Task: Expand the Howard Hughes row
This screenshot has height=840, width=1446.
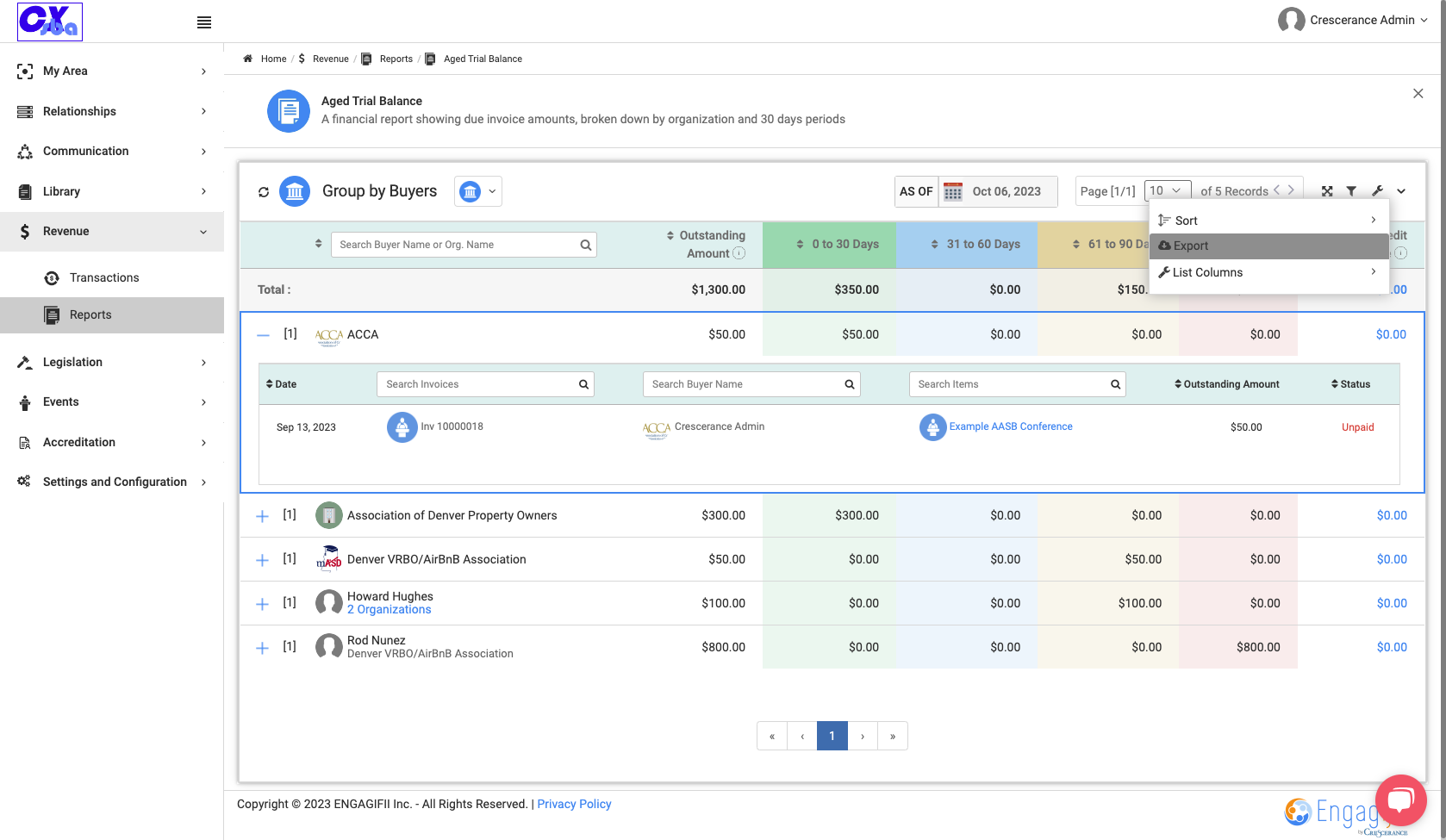Action: click(263, 604)
